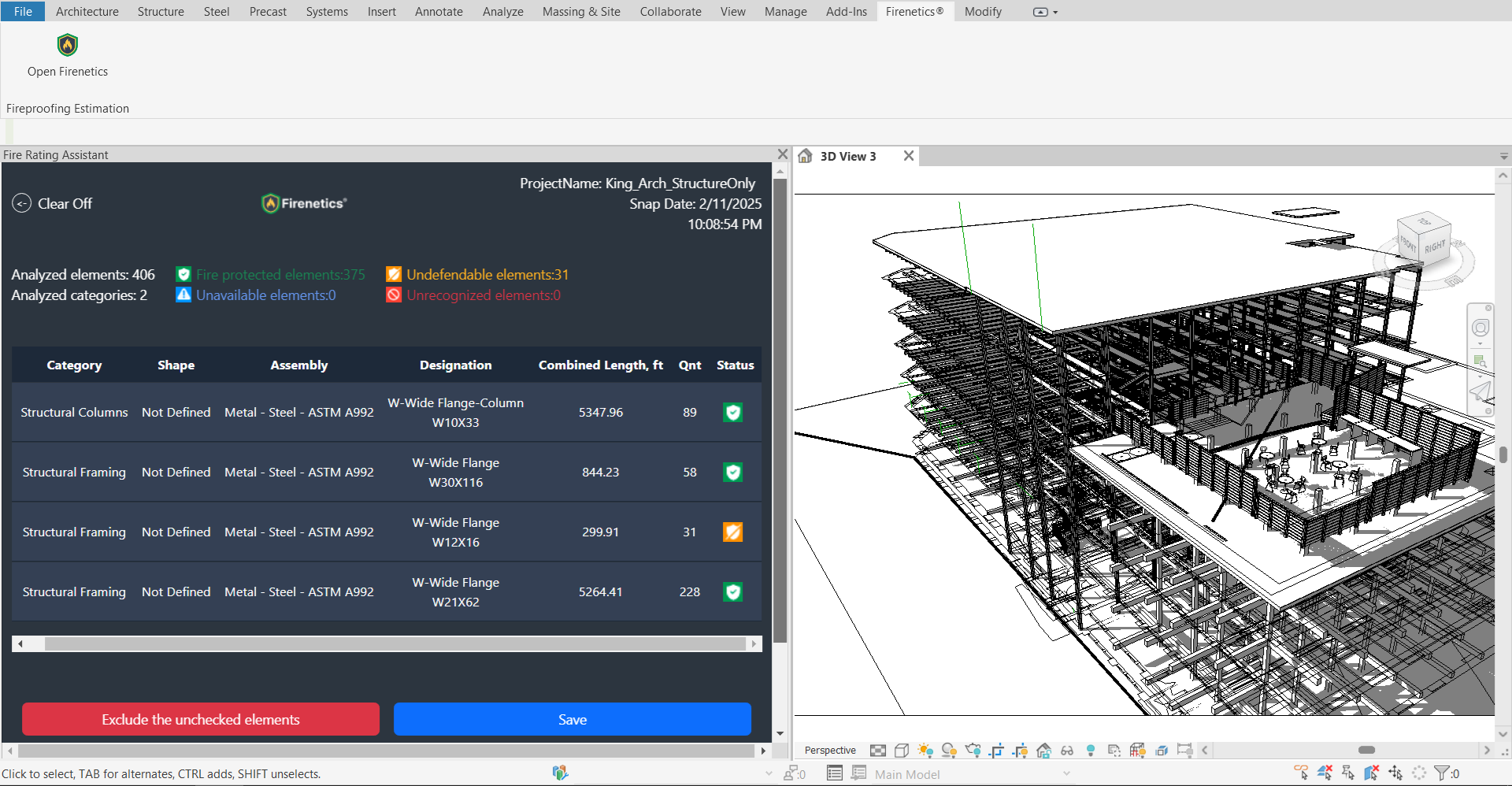
Task: Switch to the Massing & Site tab
Action: click(x=581, y=12)
